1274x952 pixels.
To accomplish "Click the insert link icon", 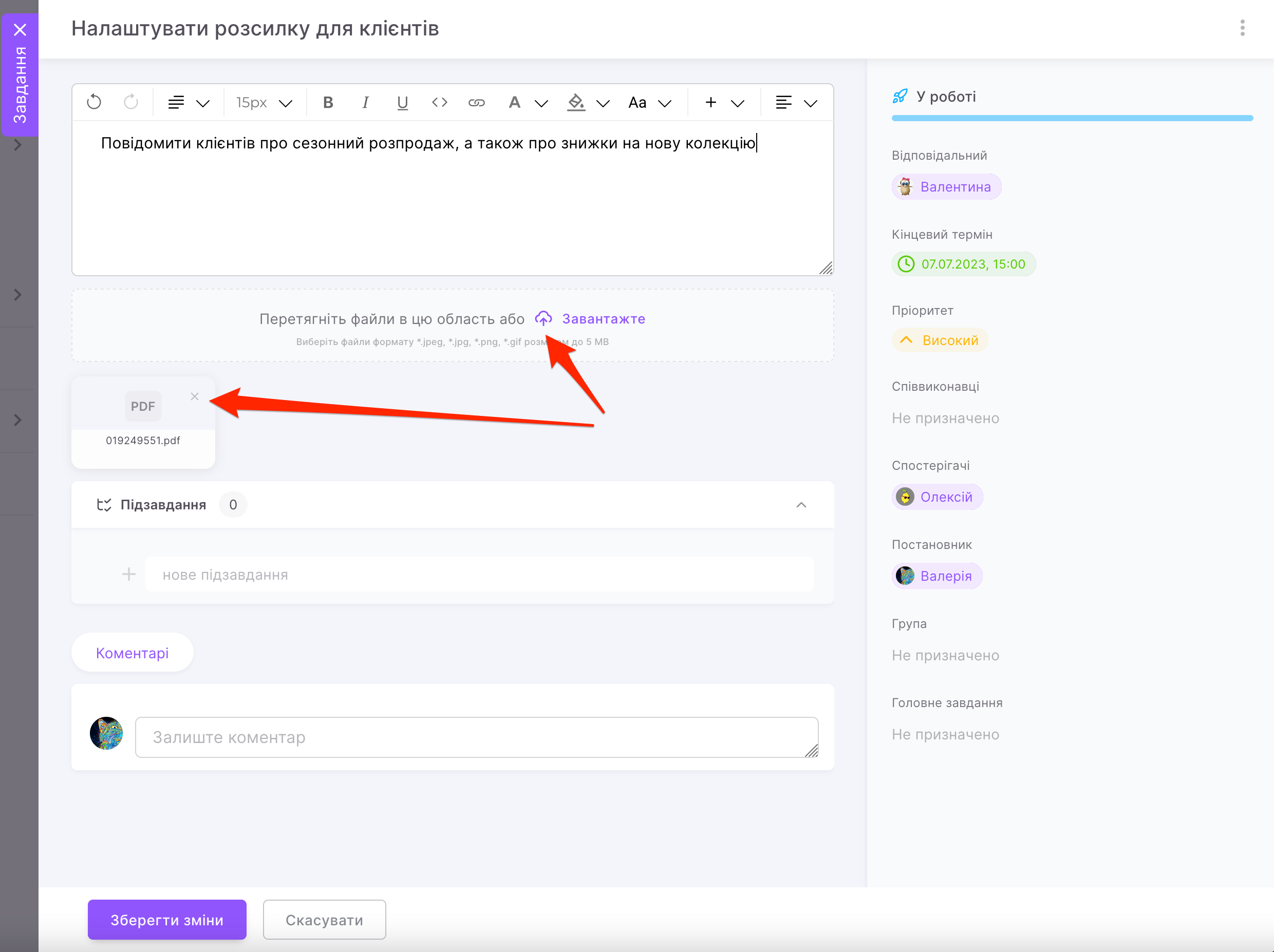I will (476, 103).
